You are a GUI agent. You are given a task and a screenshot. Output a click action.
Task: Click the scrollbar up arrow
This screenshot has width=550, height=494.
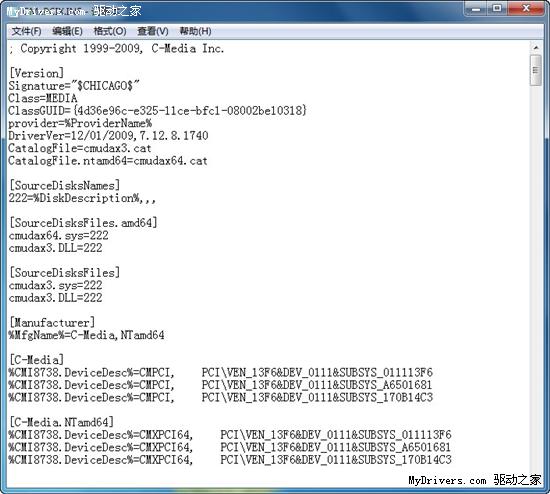(x=536, y=48)
